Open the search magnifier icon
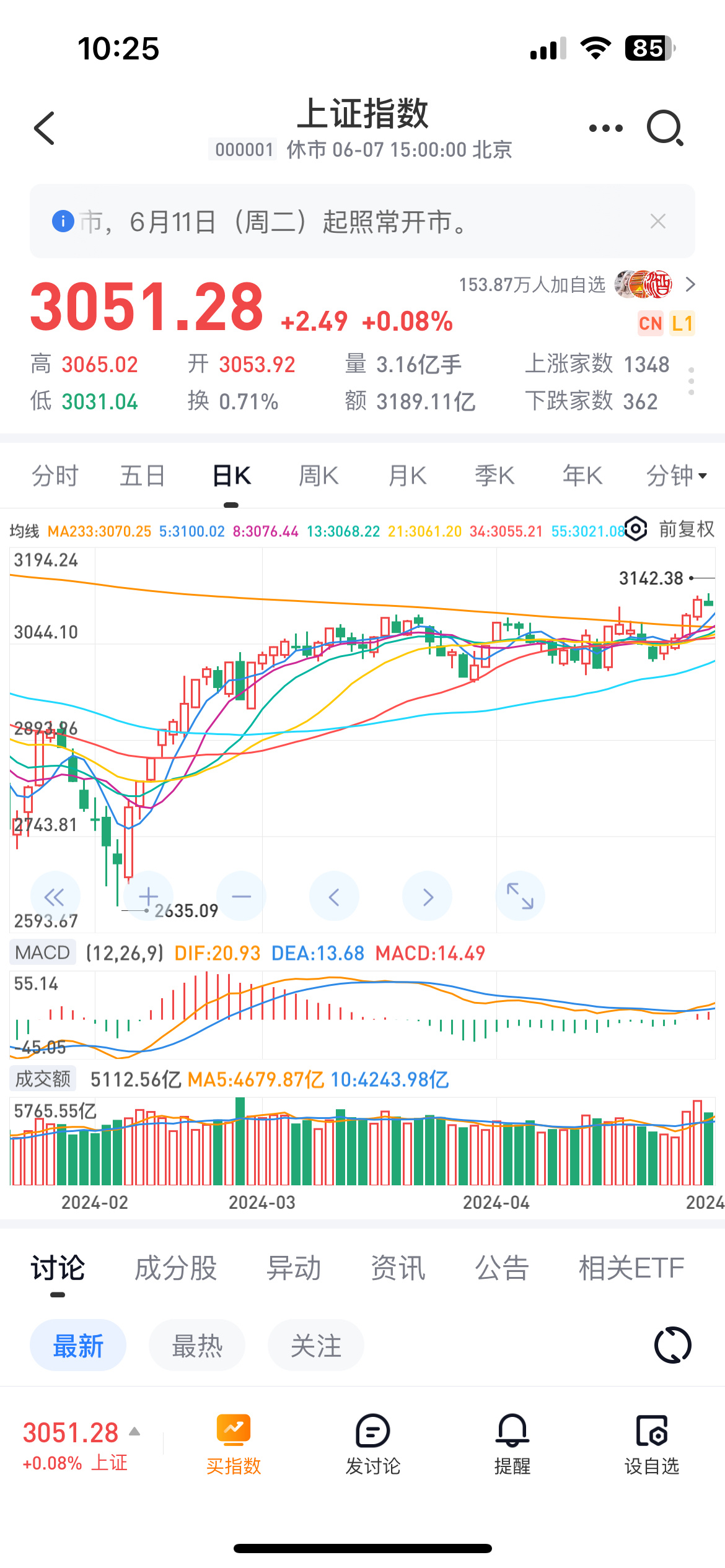725x1568 pixels. [665, 128]
